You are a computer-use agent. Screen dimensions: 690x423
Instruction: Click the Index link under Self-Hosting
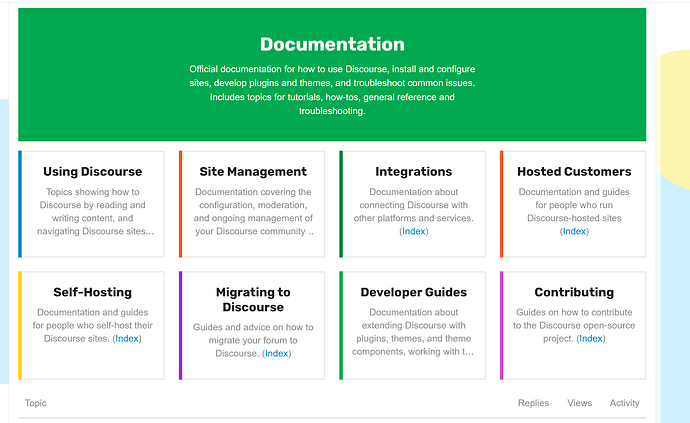[127, 338]
